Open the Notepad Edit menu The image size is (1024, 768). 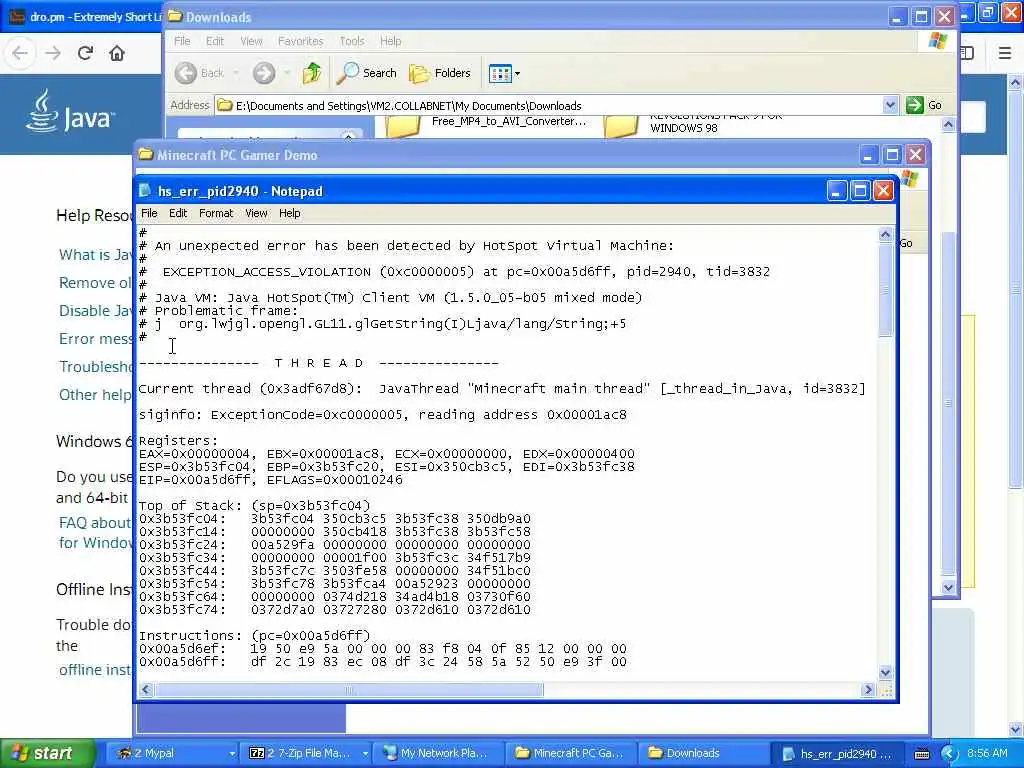pos(178,213)
